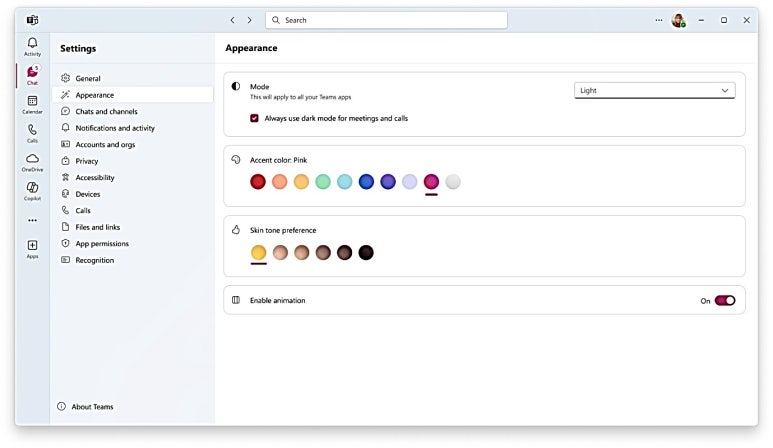Screen dimensions: 773x448
Task: Click the profile avatar button
Action: coord(678,20)
